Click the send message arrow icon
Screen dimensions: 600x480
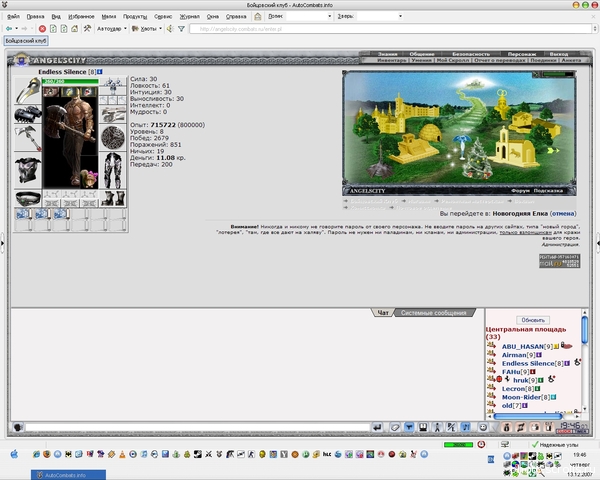377,427
